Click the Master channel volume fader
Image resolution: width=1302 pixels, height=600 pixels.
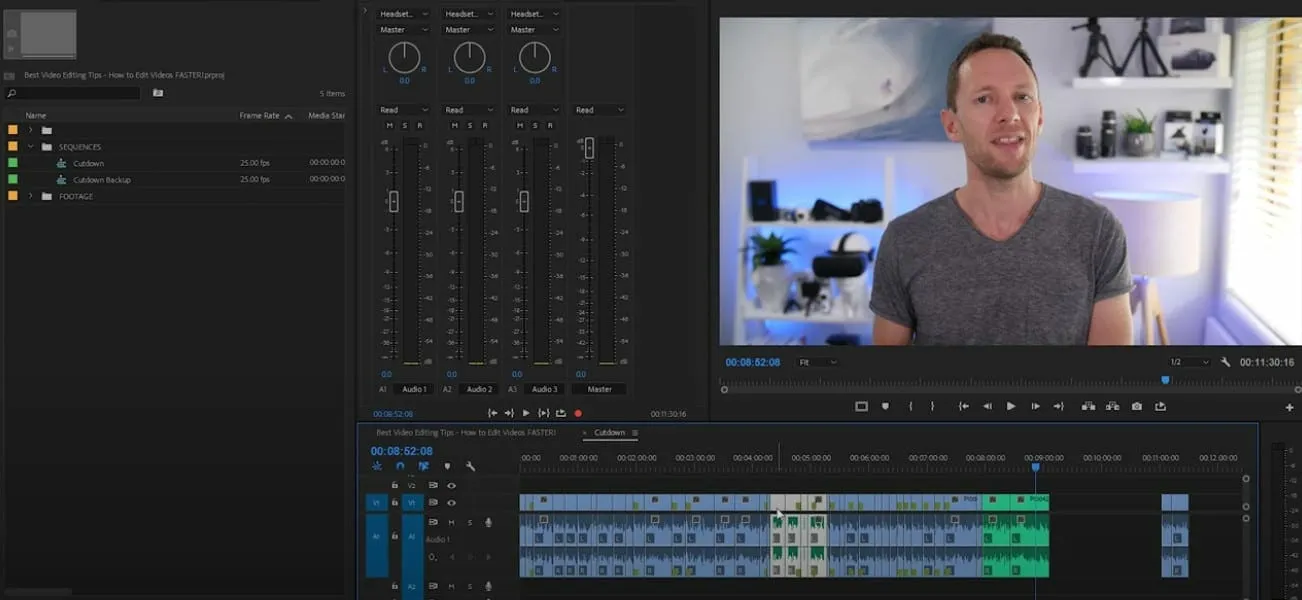click(x=589, y=149)
